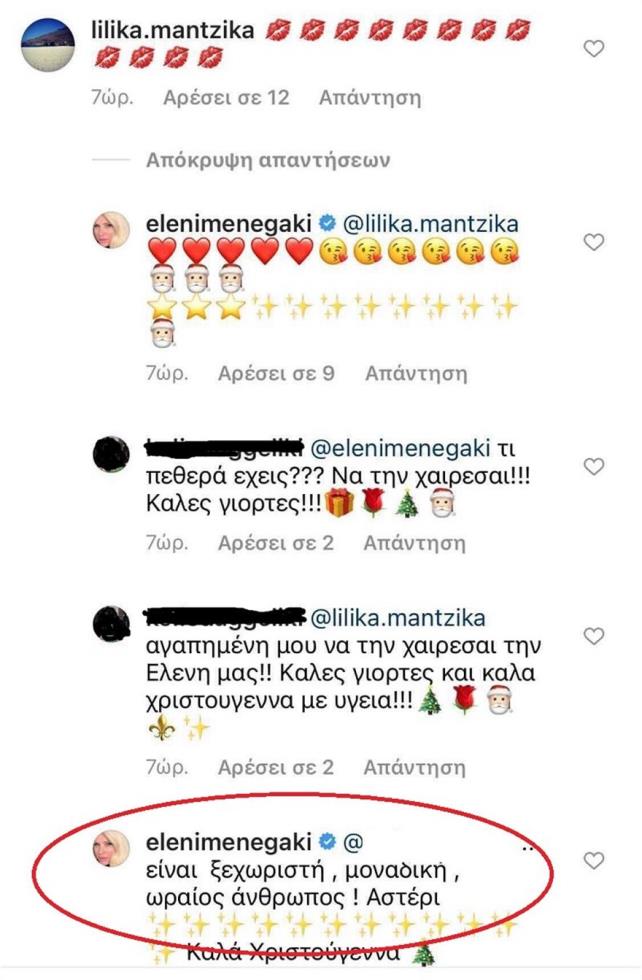The height and width of the screenshot is (980, 642).
Task: Open the dark avatar of the 'πεθερά' commenter
Action: pos(111,454)
